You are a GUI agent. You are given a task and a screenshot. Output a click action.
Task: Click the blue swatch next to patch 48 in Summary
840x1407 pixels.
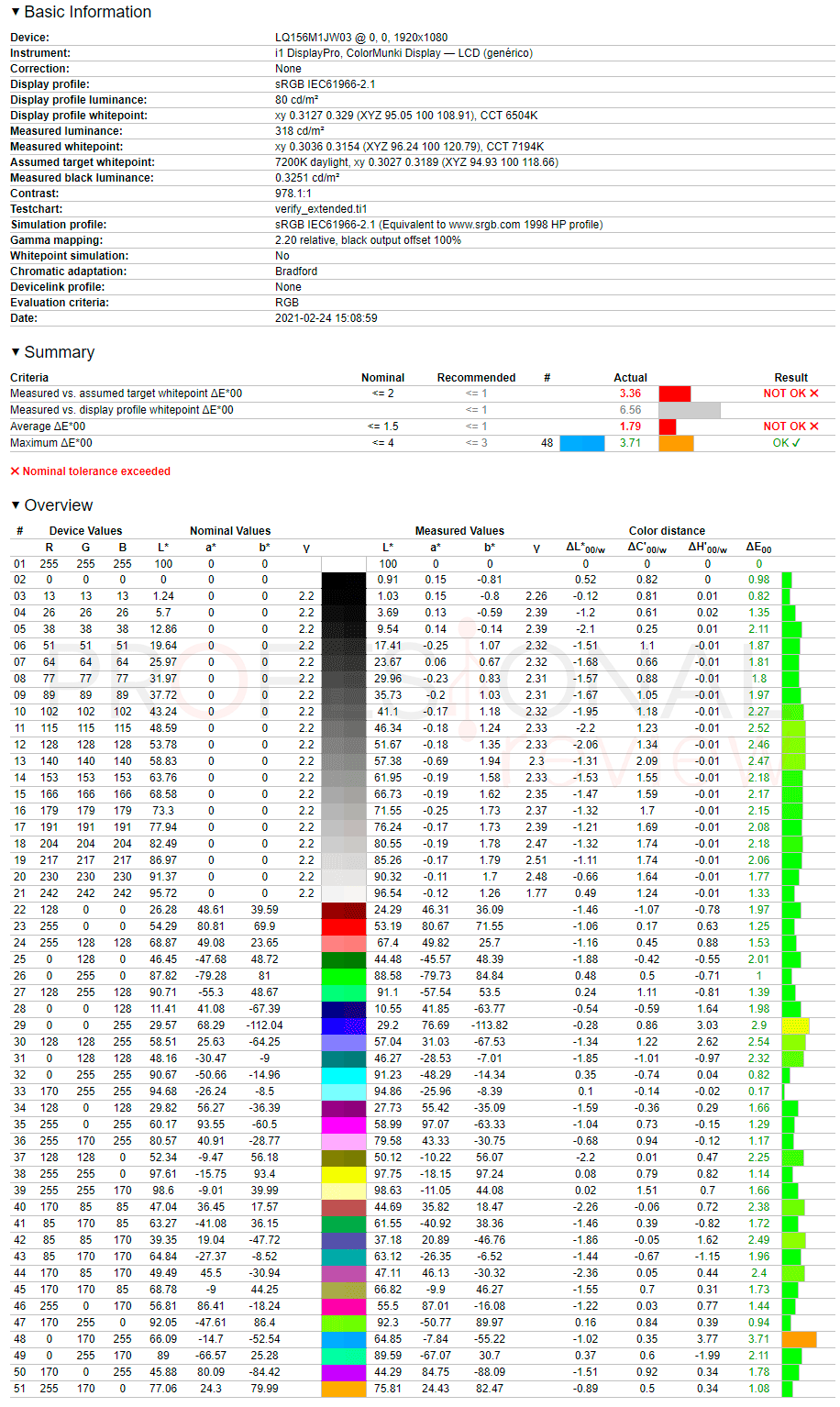582,443
